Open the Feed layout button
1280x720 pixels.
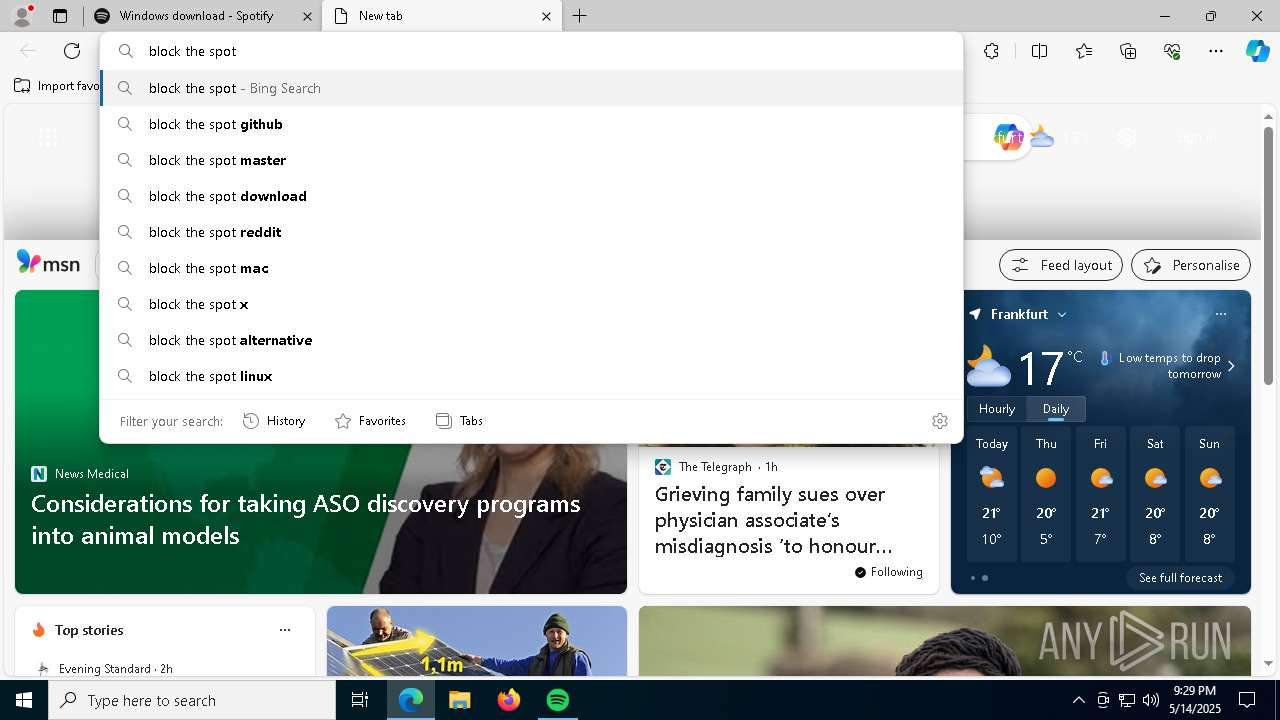click(x=1061, y=265)
